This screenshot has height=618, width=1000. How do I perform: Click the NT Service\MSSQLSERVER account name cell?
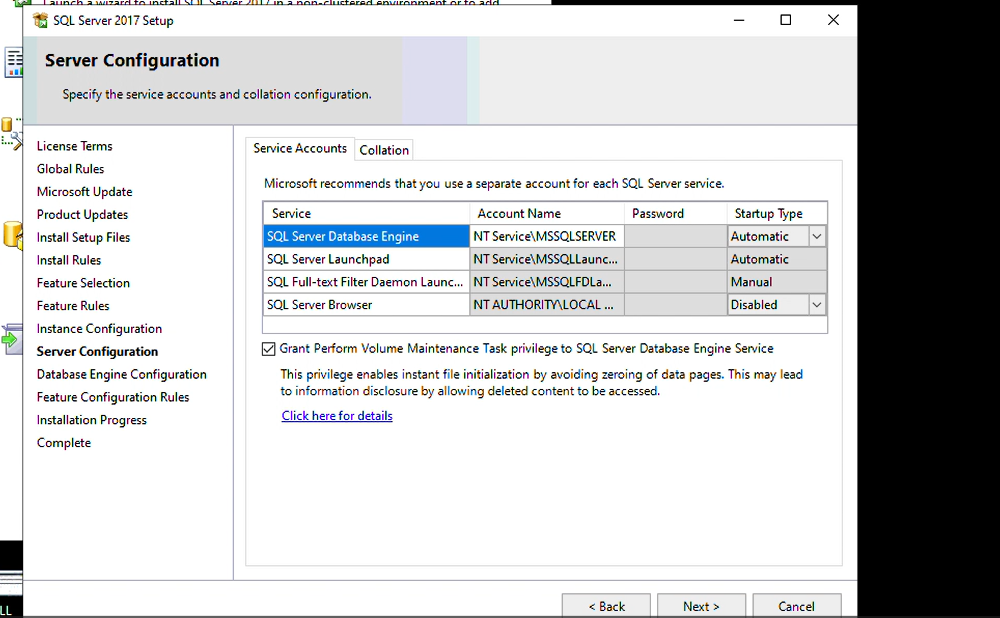coord(547,237)
